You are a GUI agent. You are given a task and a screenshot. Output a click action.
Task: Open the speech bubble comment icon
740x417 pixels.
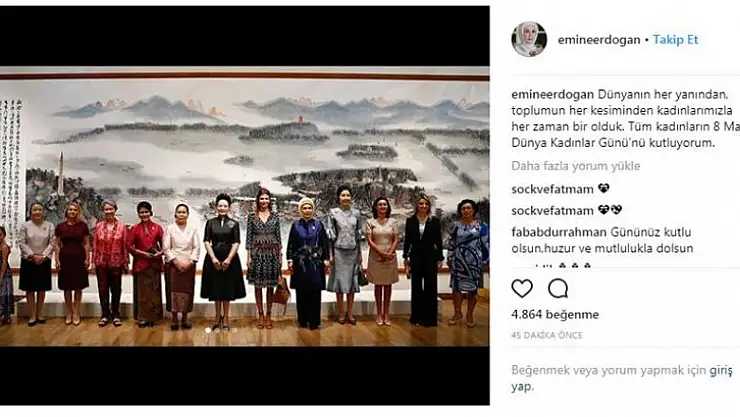pyautogui.click(x=558, y=288)
